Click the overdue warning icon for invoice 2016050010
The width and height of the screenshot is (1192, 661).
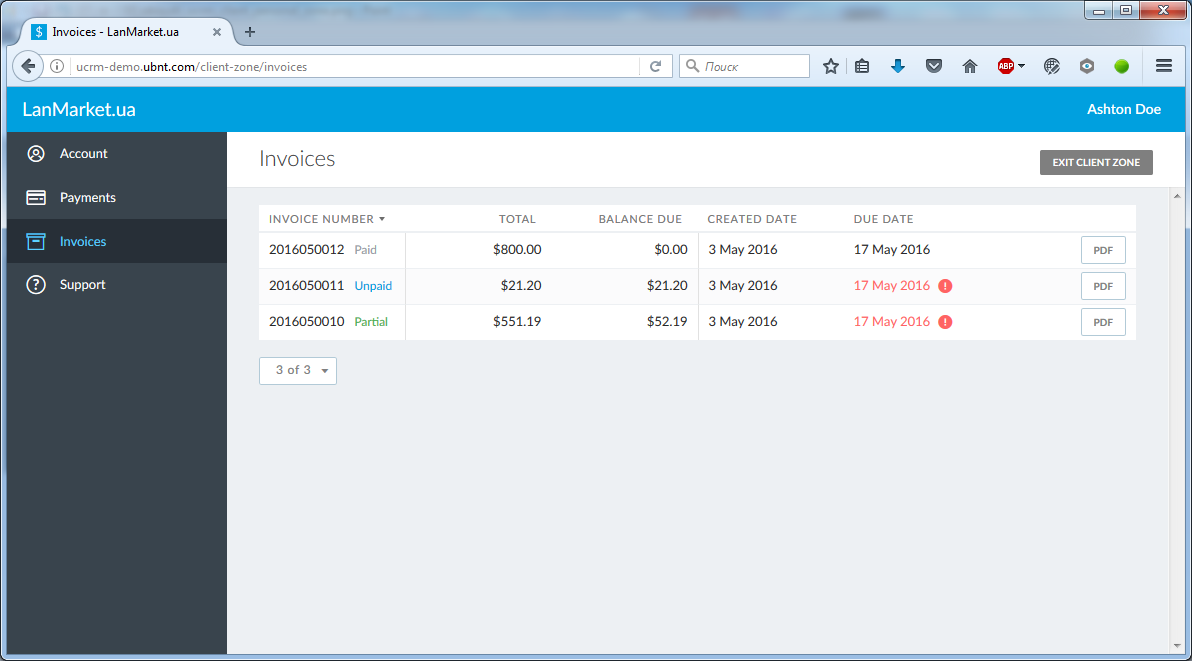[945, 322]
